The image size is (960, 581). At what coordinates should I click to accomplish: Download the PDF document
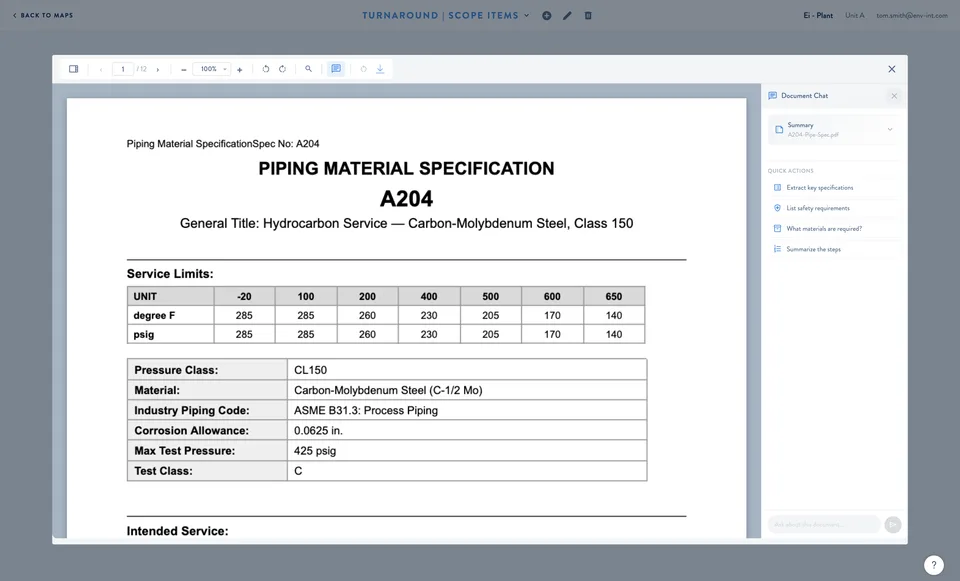[380, 69]
